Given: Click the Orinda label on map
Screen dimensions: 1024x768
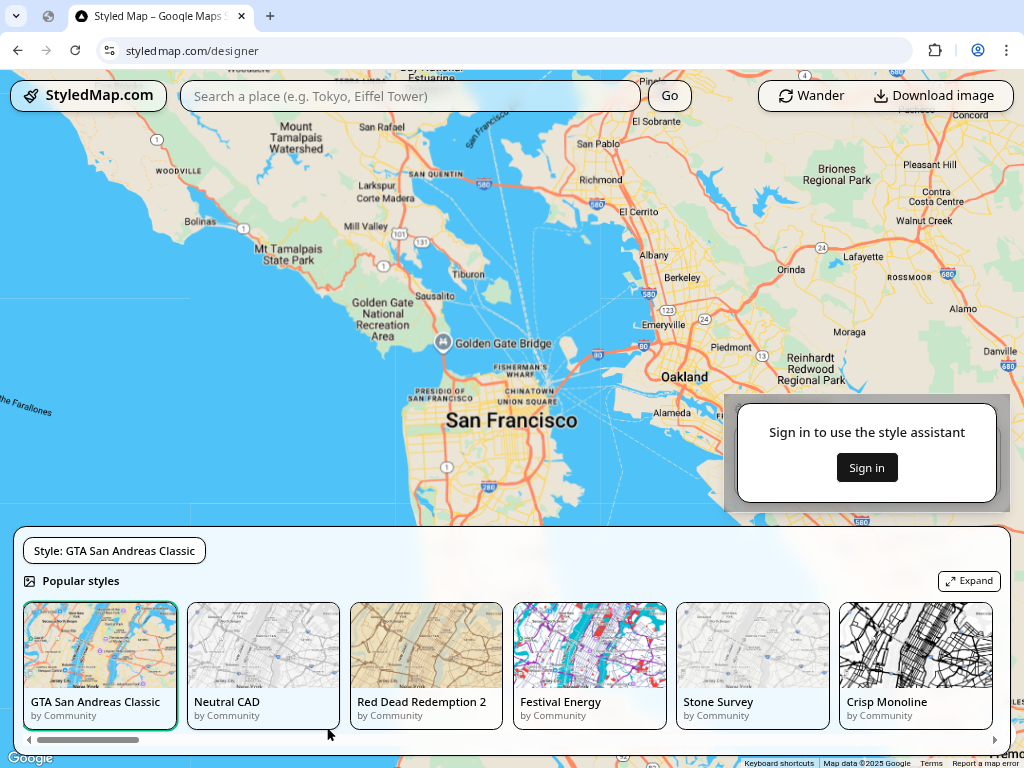Looking at the screenshot, I should click(791, 270).
